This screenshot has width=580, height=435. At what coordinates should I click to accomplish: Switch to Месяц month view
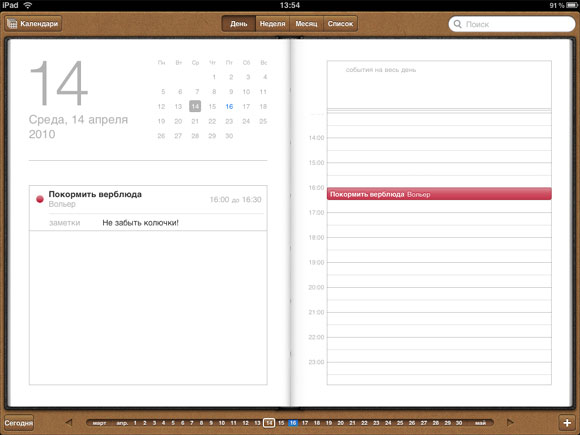point(306,24)
